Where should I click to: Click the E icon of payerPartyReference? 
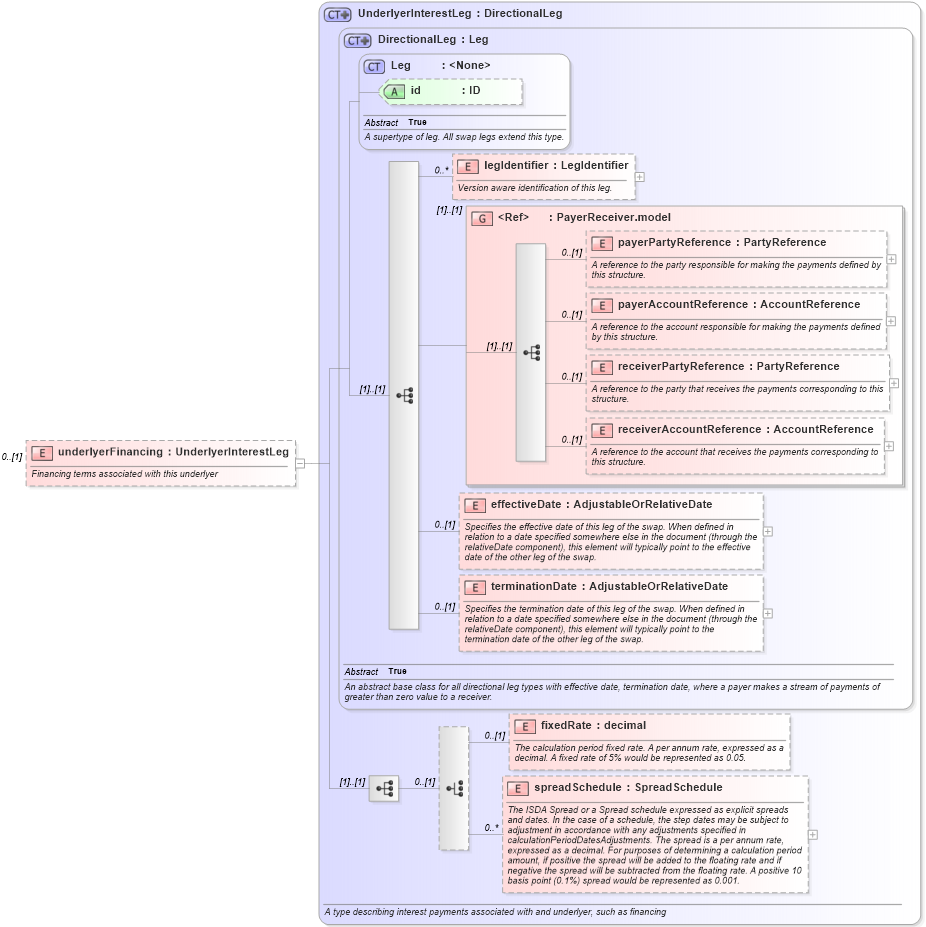pos(602,244)
